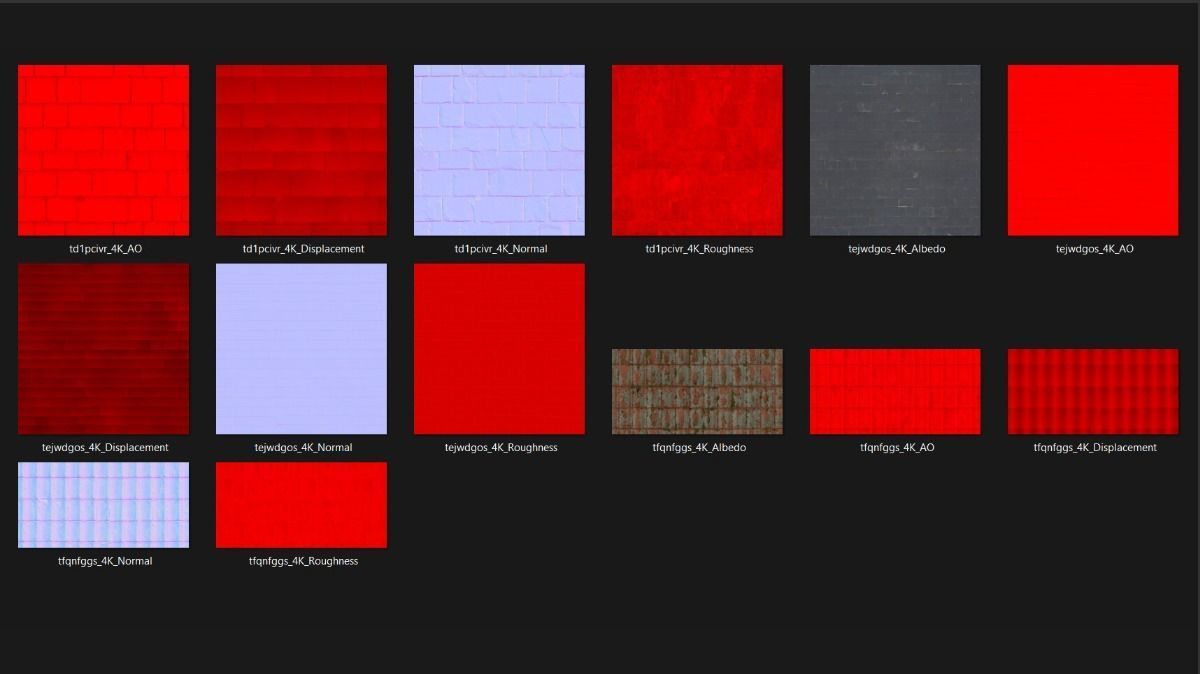The width and height of the screenshot is (1200, 674).
Task: Select the tfqnfggs_4K_Albedo brick texture
Action: (697, 391)
